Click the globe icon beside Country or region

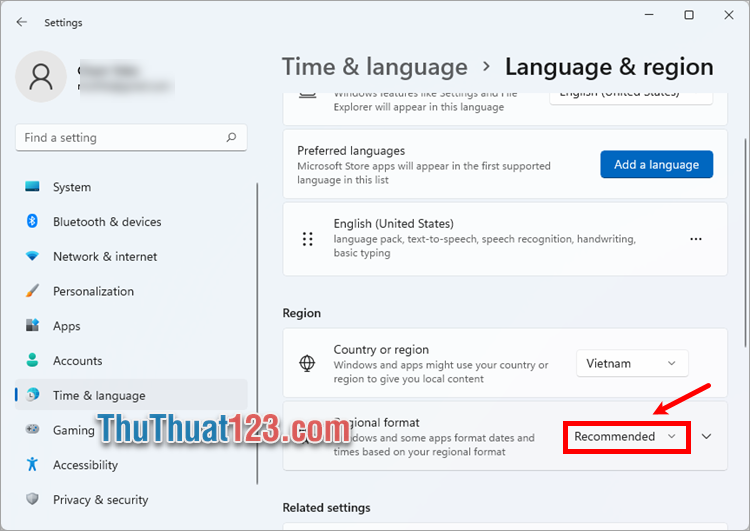[x=307, y=364]
